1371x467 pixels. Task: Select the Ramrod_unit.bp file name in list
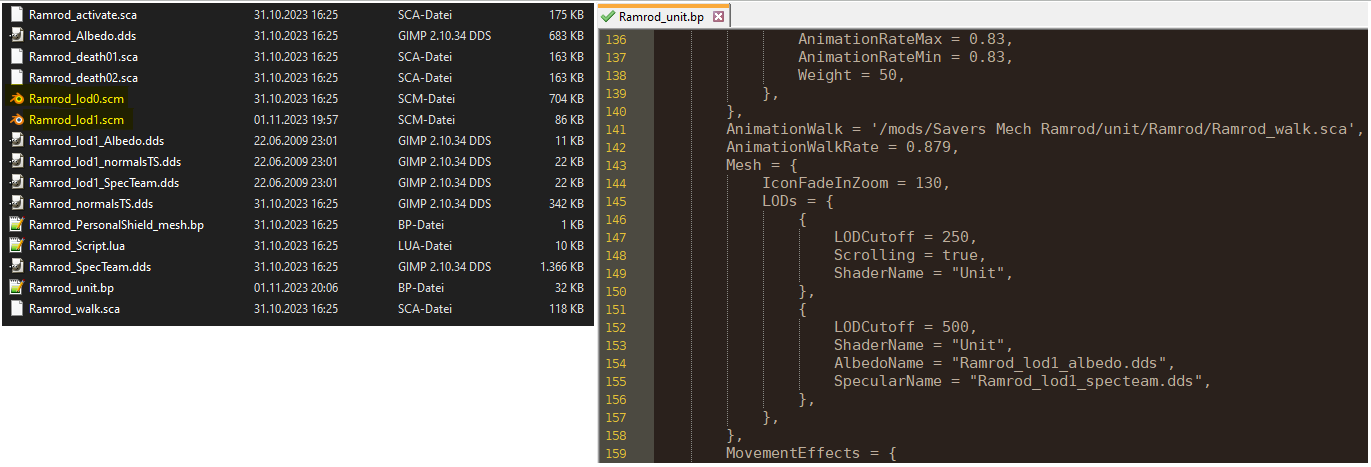click(x=71, y=287)
